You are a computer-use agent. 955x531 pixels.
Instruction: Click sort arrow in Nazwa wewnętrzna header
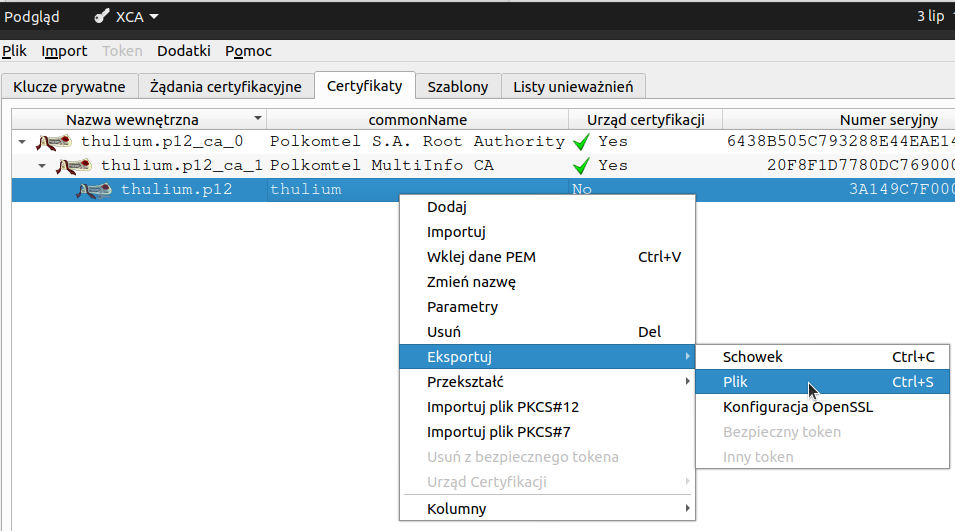pyautogui.click(x=258, y=118)
